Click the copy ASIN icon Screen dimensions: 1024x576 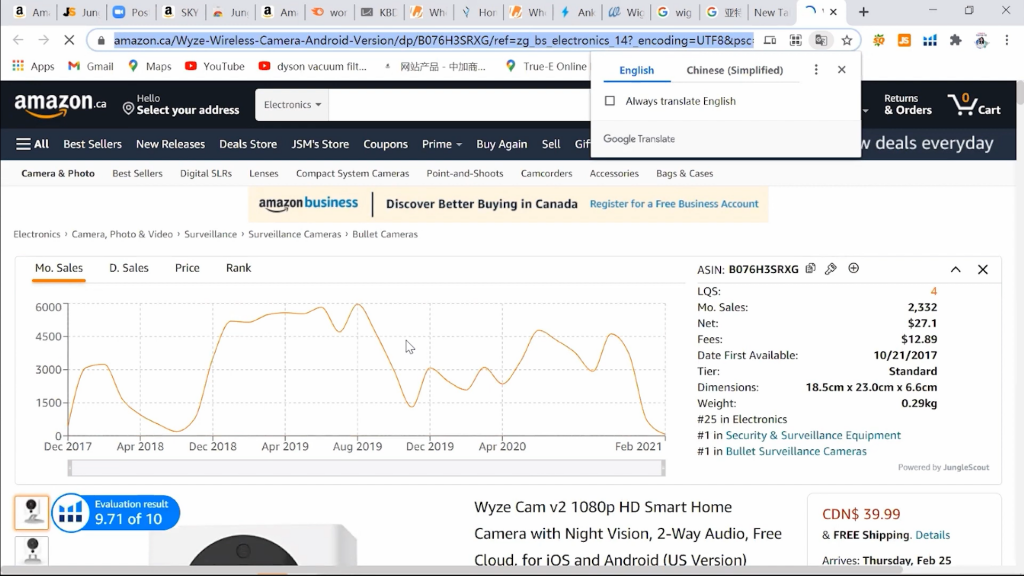(810, 268)
